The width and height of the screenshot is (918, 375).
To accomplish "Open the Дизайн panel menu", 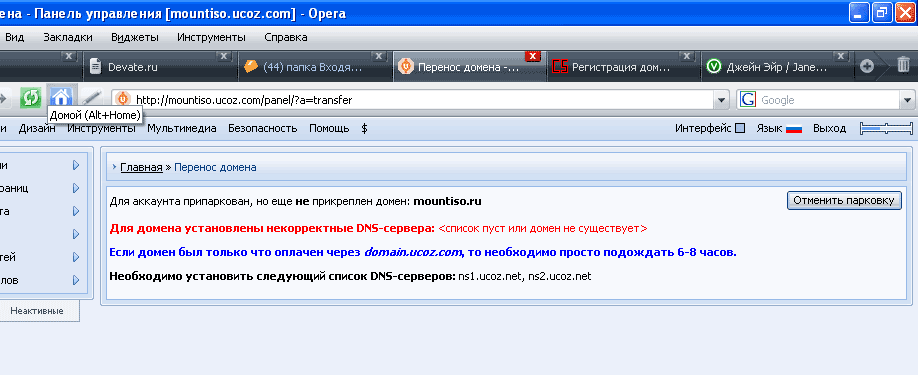I will pyautogui.click(x=37, y=129).
